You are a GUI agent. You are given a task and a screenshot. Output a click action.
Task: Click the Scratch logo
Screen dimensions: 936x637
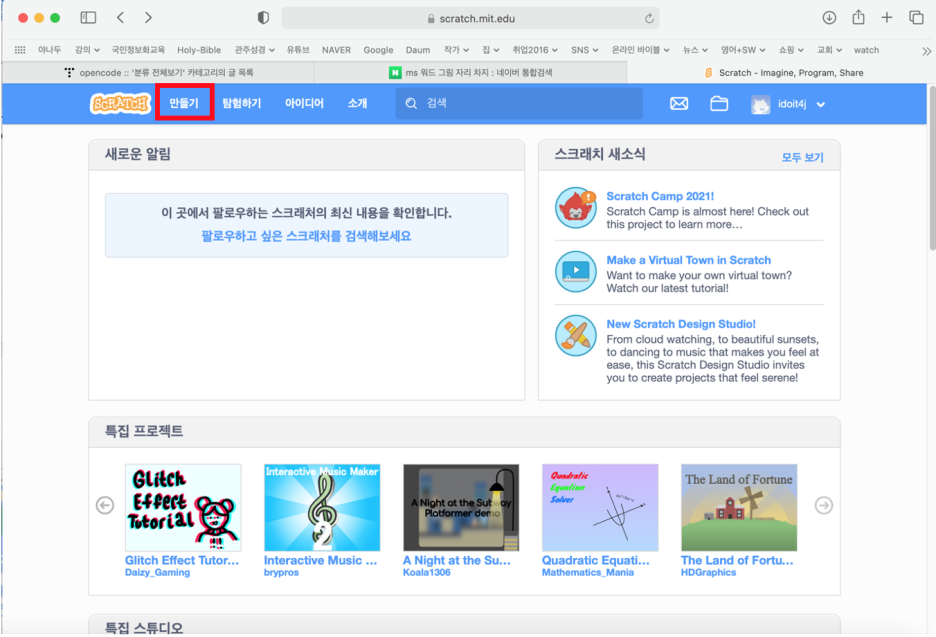[x=120, y=103]
